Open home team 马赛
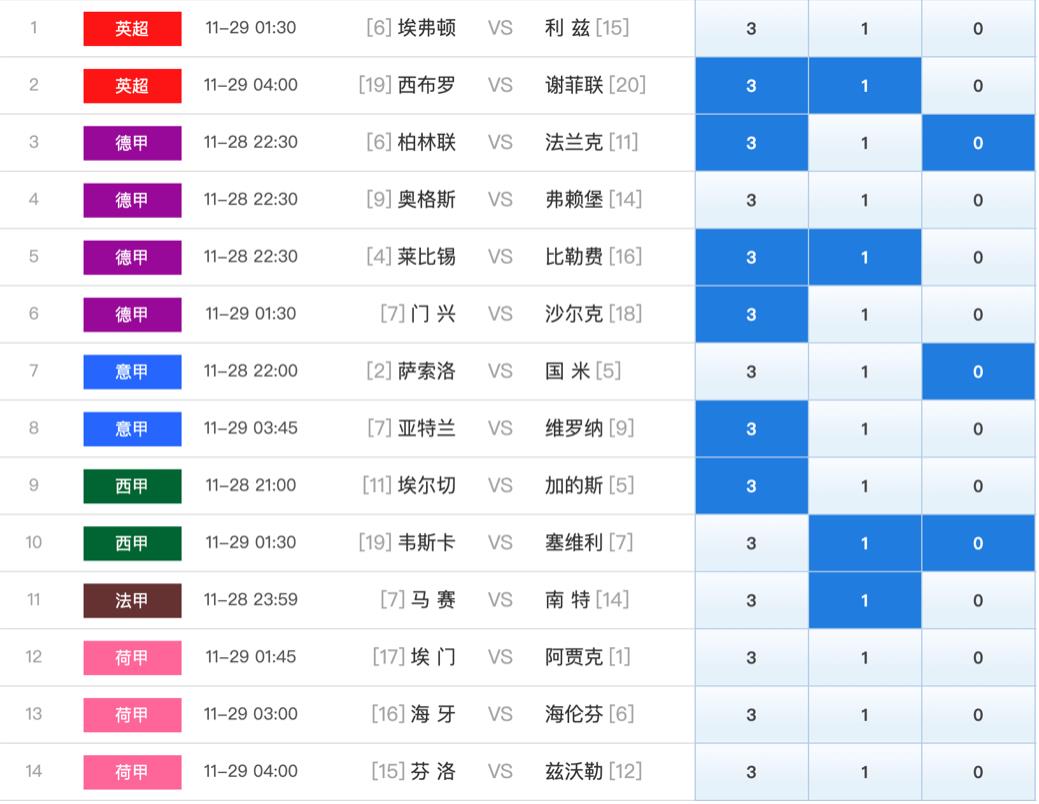Screen dimensions: 1039x804 433,600
